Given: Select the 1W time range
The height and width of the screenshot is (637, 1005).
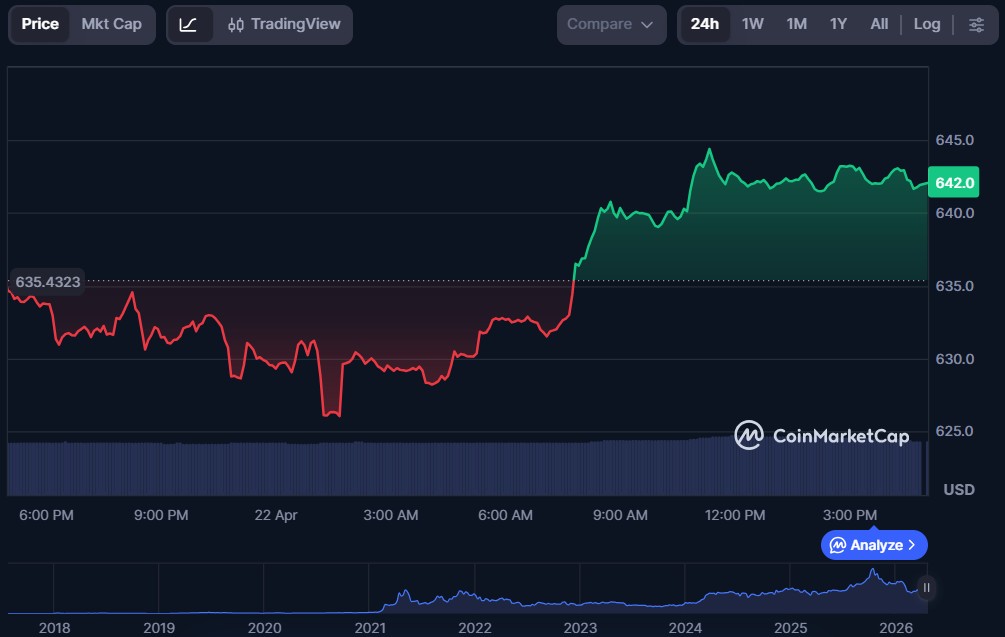Looking at the screenshot, I should point(752,24).
